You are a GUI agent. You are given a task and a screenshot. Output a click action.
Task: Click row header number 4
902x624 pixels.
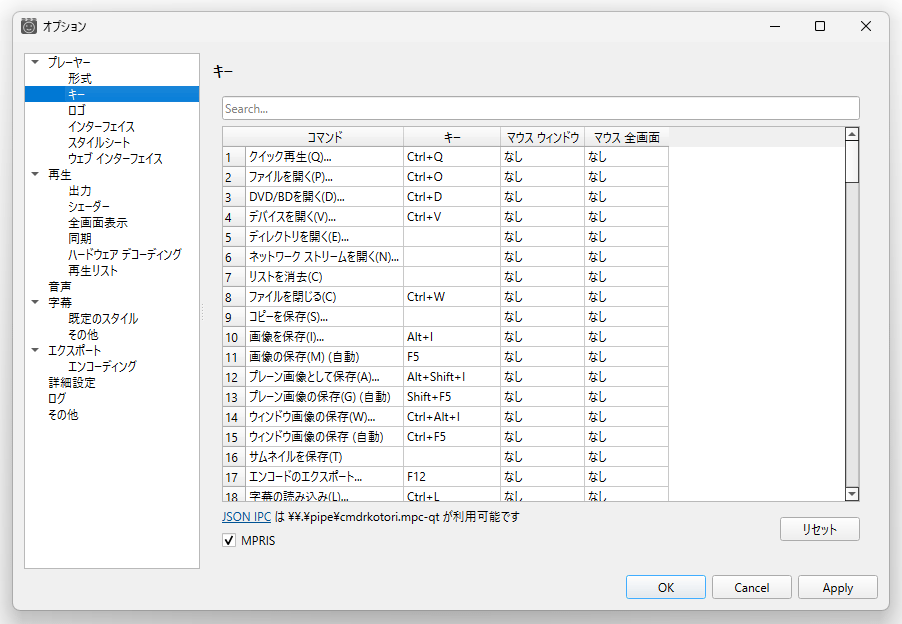click(x=234, y=217)
